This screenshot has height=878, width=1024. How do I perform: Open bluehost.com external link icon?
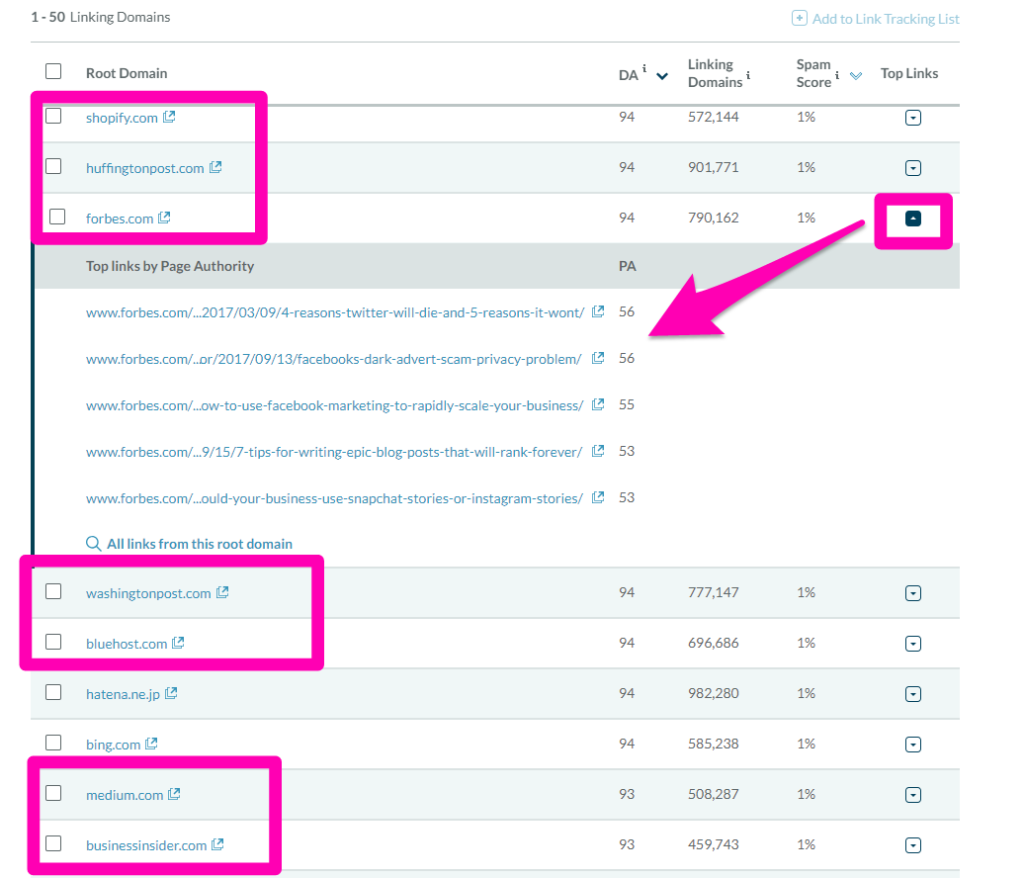pos(178,643)
